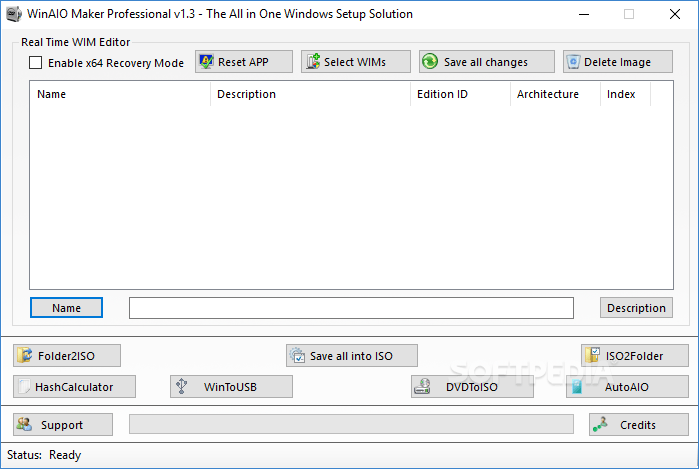
Task: Click the green Save all changes icon
Action: [x=430, y=62]
